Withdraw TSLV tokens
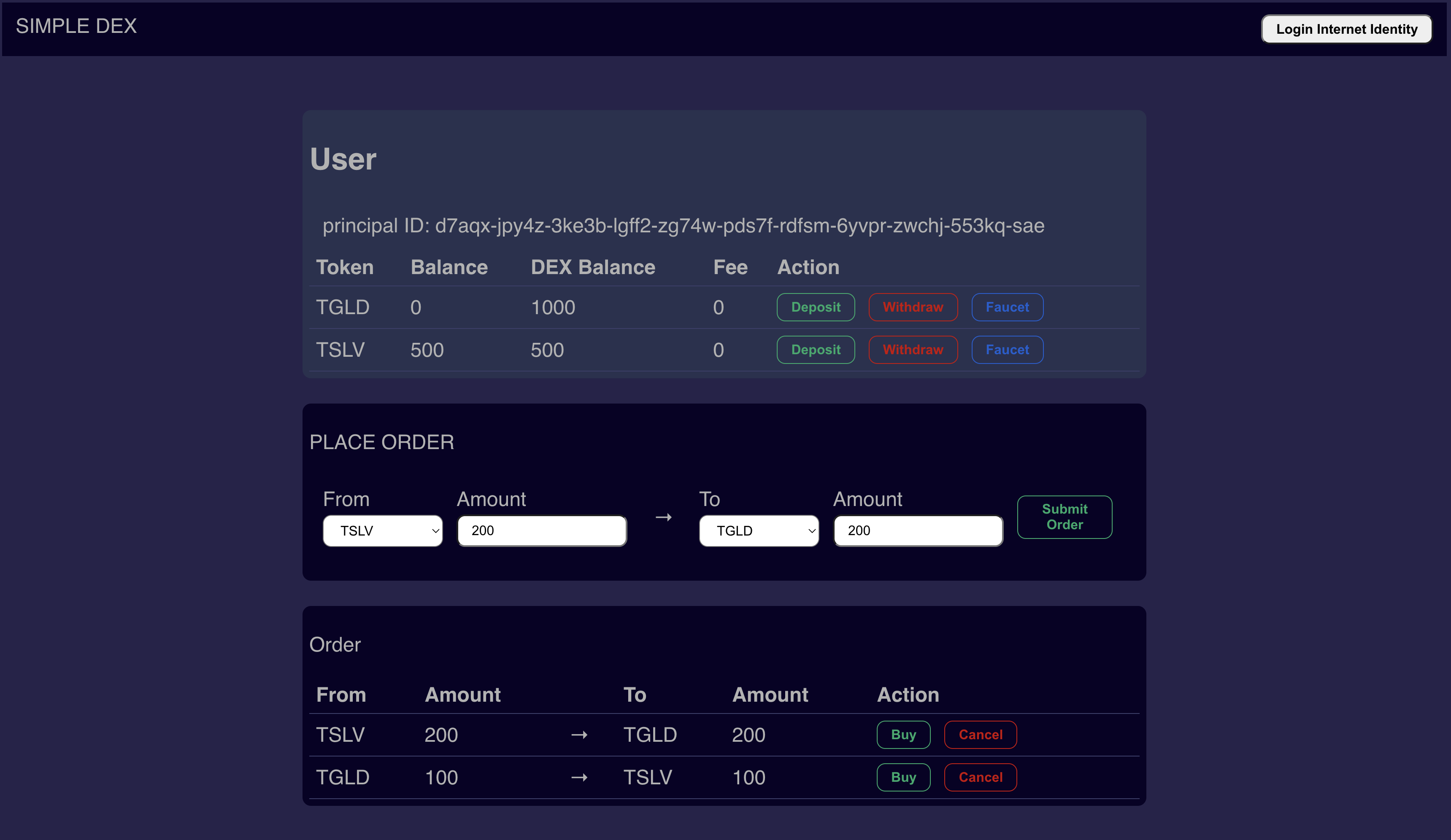The image size is (1451, 840). (x=913, y=350)
